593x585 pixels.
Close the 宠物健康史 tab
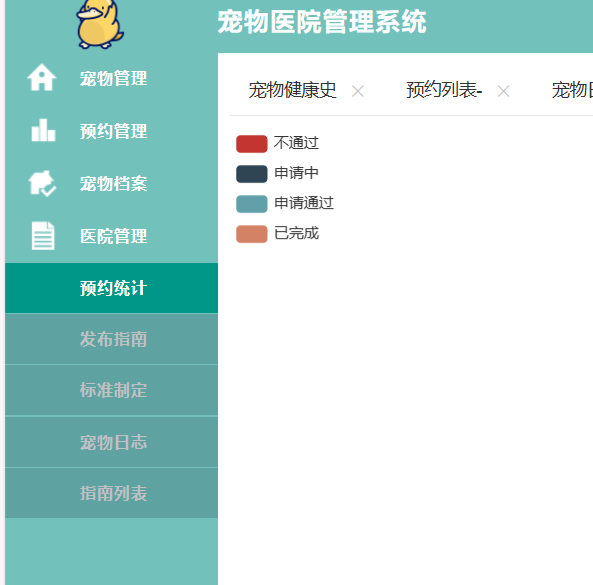(x=358, y=91)
